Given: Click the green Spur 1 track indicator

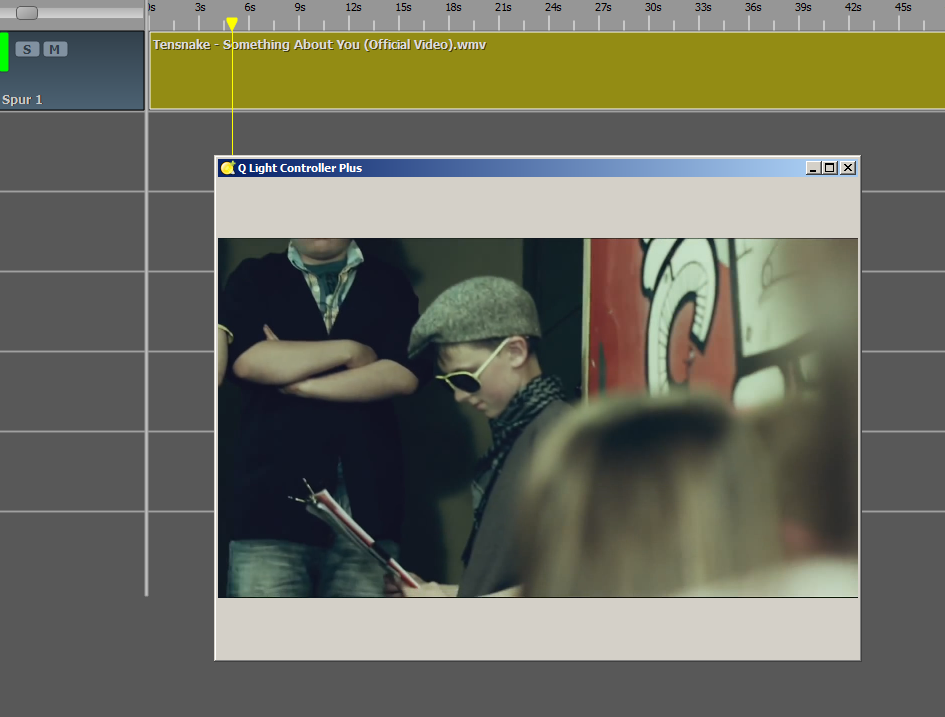Looking at the screenshot, I should point(4,52).
